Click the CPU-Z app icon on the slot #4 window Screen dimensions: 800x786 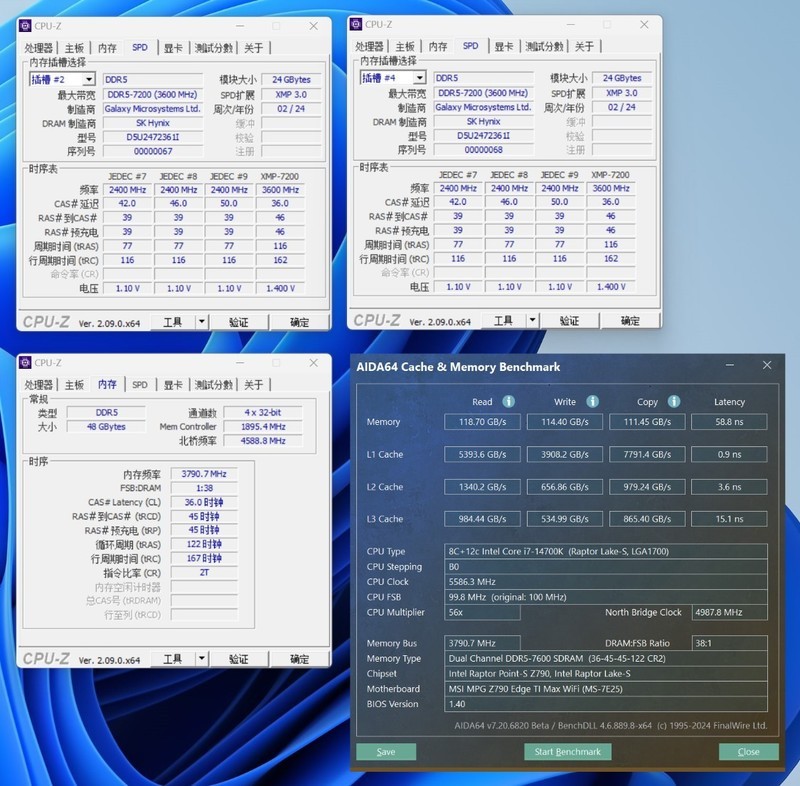[x=357, y=26]
